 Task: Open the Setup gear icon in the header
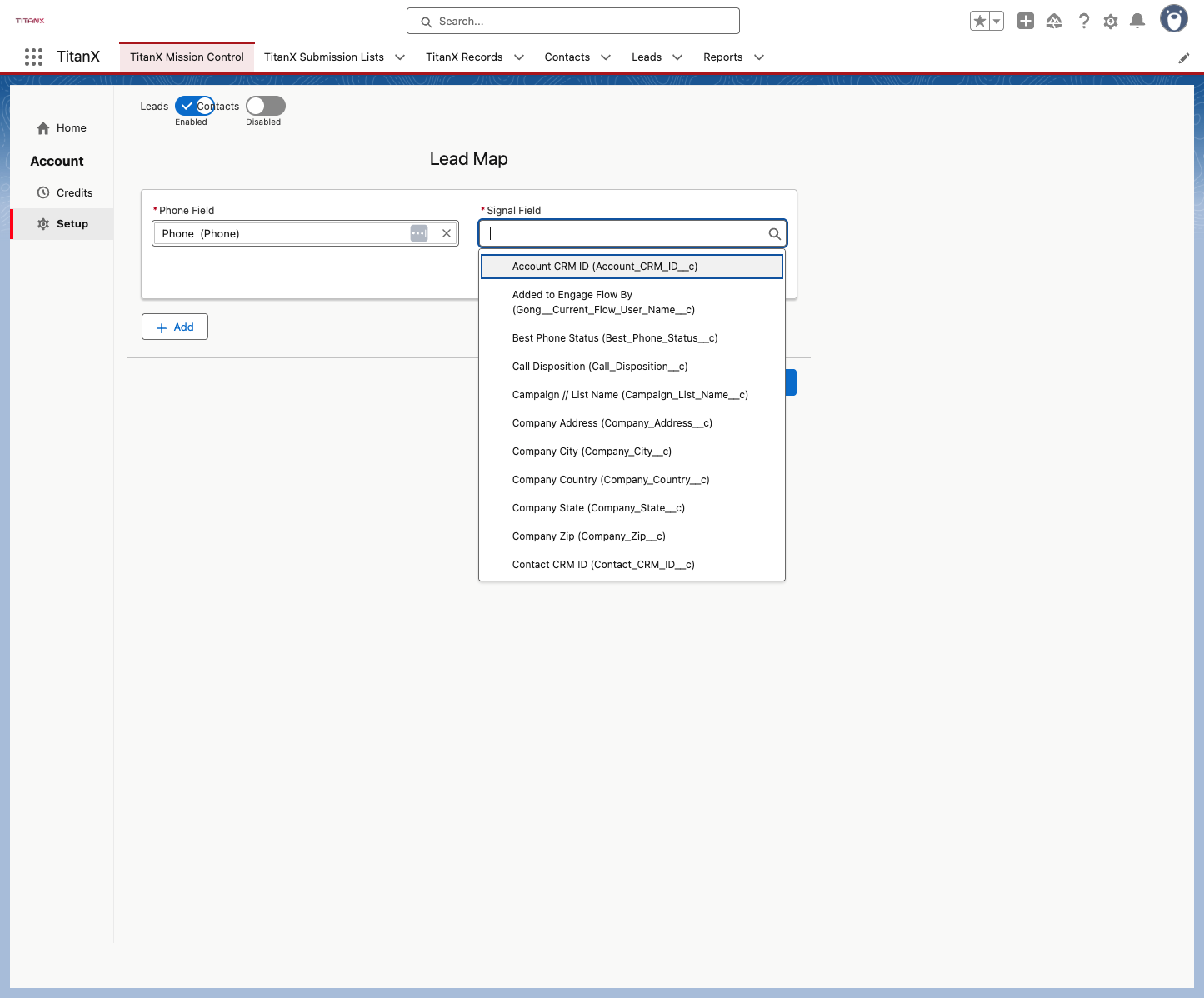(x=1111, y=22)
